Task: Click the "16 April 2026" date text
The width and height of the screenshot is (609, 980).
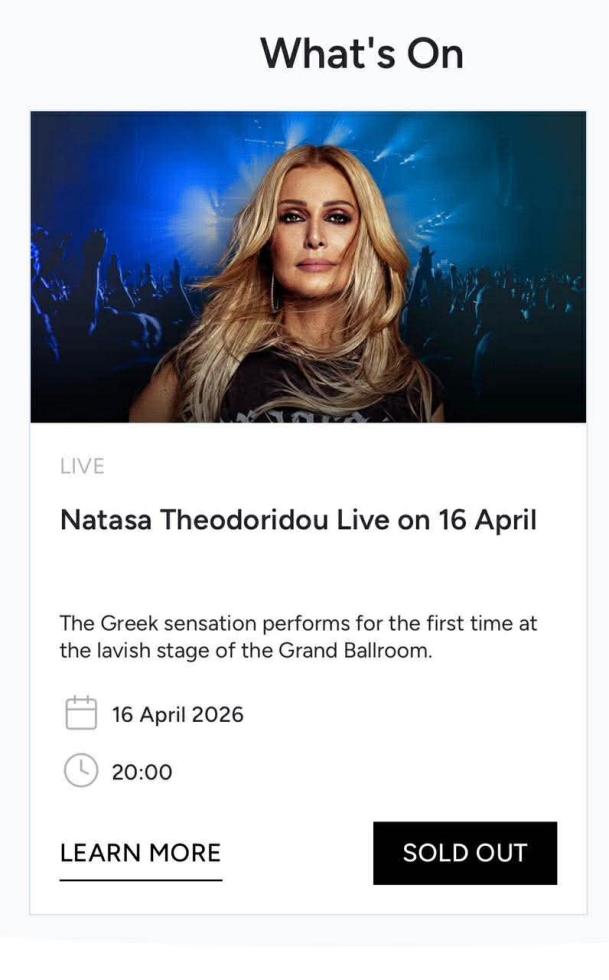Action: (178, 715)
